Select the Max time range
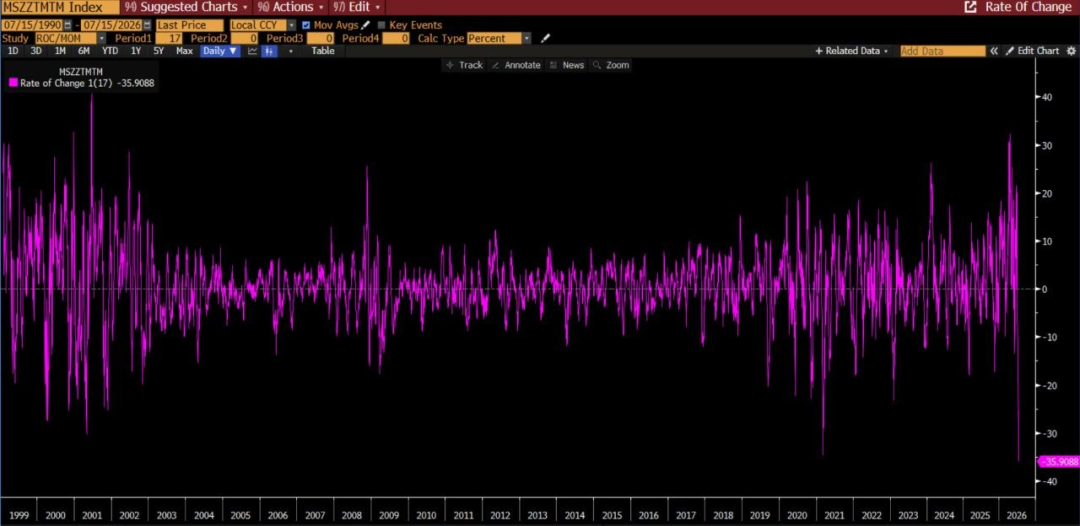Screen dimensions: 1080x526 (x=184, y=51)
